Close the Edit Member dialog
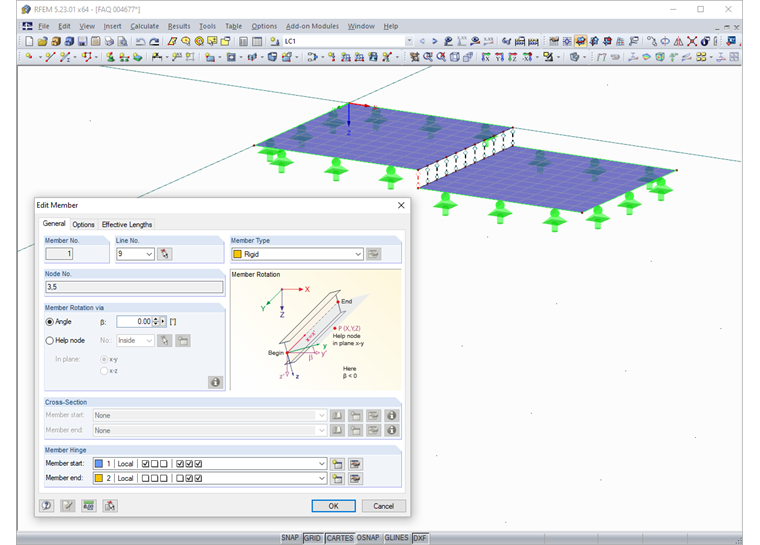Viewport: 760px width, 545px height. click(401, 206)
